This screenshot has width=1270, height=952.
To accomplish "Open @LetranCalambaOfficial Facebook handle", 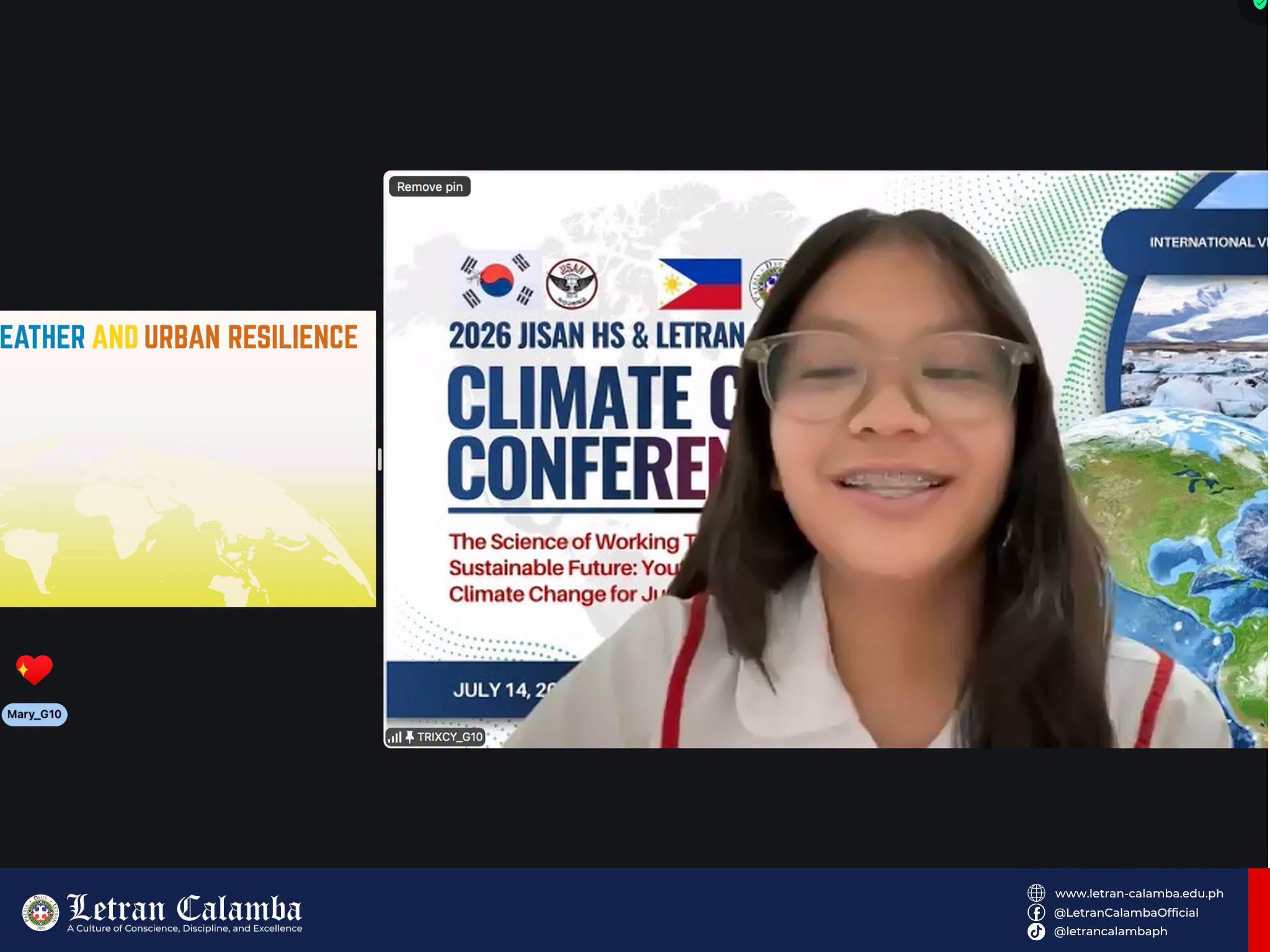I will coord(1126,912).
